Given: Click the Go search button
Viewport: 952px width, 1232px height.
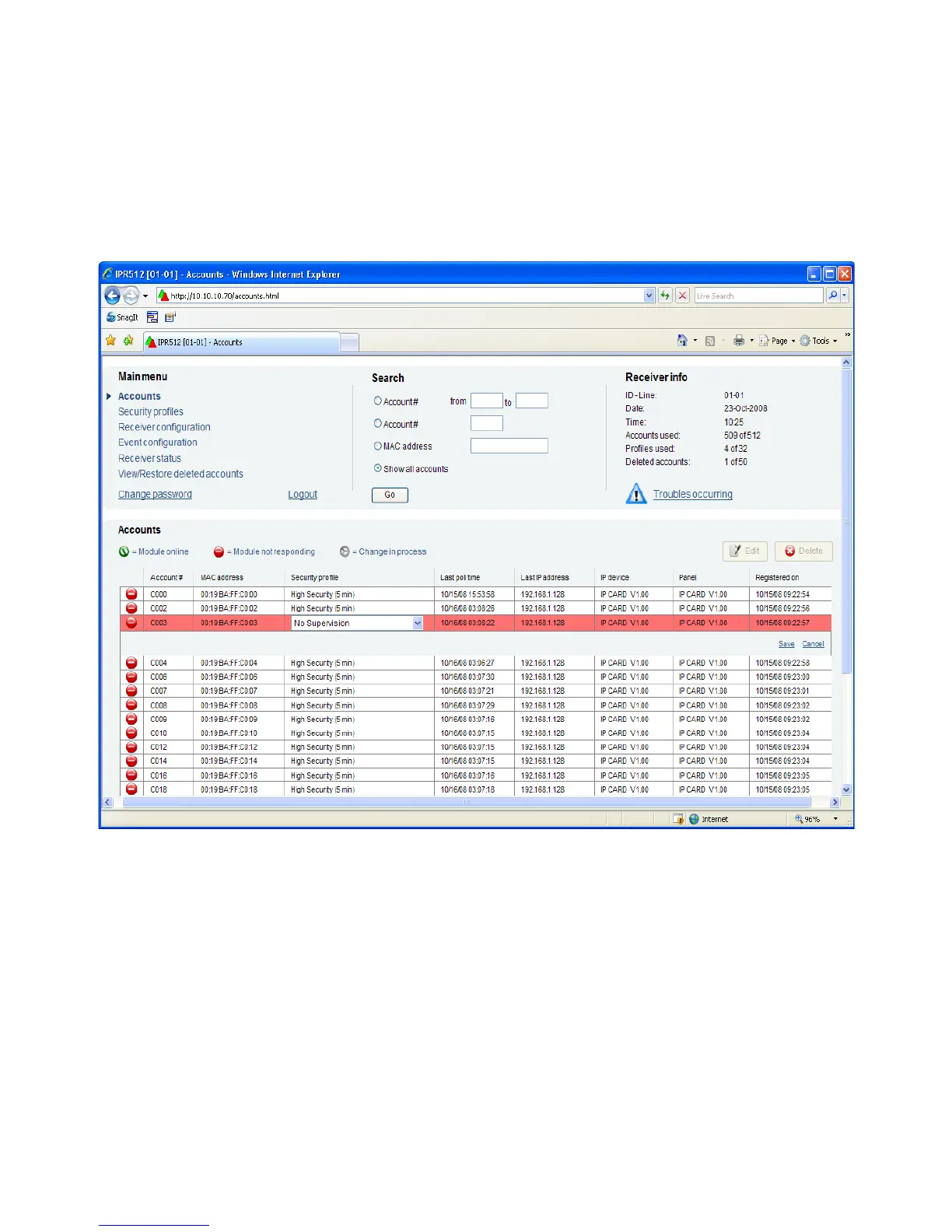Looking at the screenshot, I should pos(390,495).
